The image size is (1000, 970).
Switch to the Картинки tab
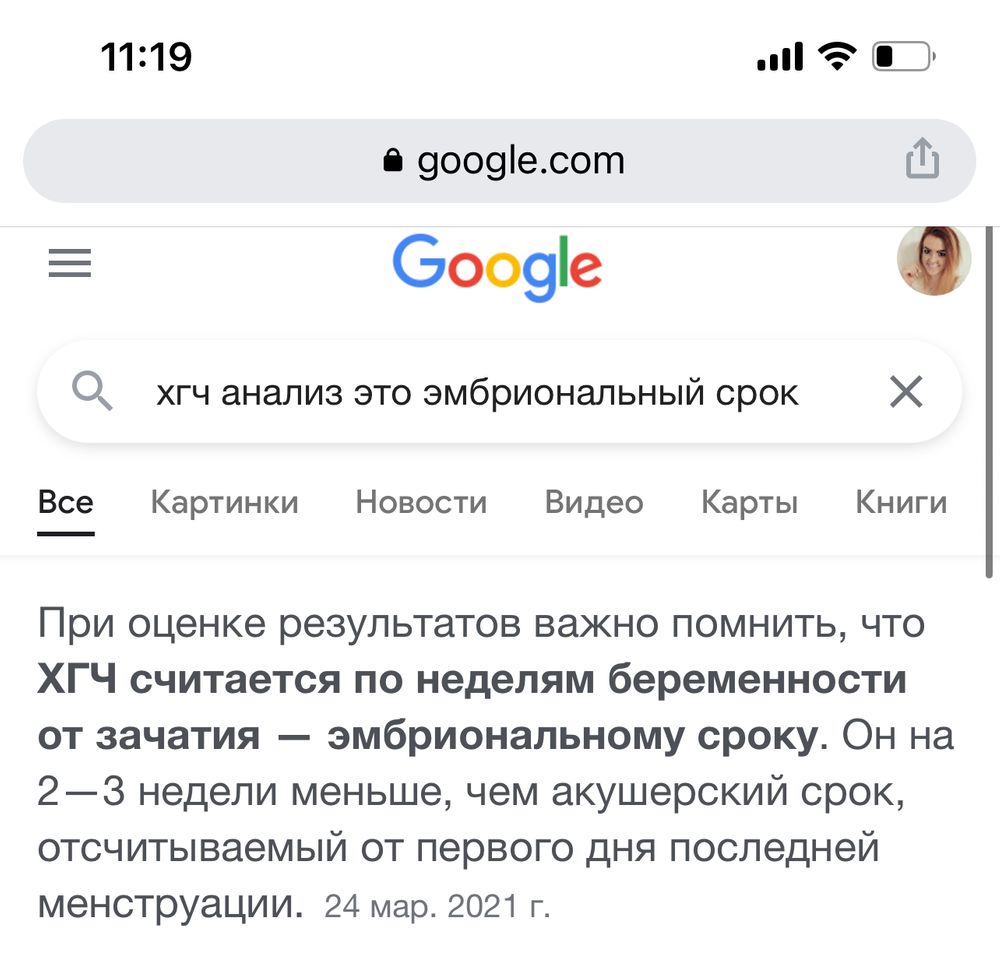click(225, 502)
